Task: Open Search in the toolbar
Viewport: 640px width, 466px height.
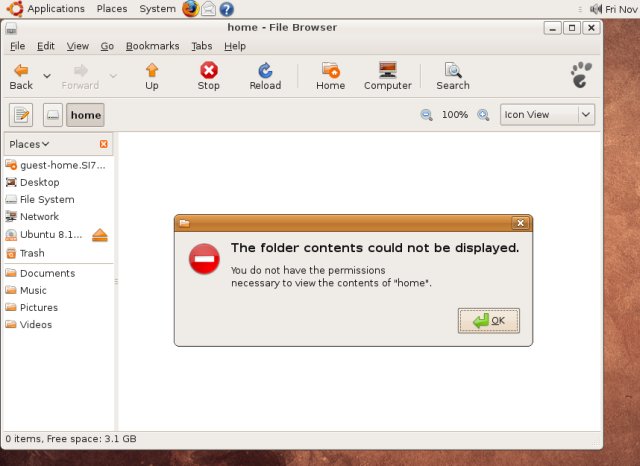Action: [x=453, y=76]
